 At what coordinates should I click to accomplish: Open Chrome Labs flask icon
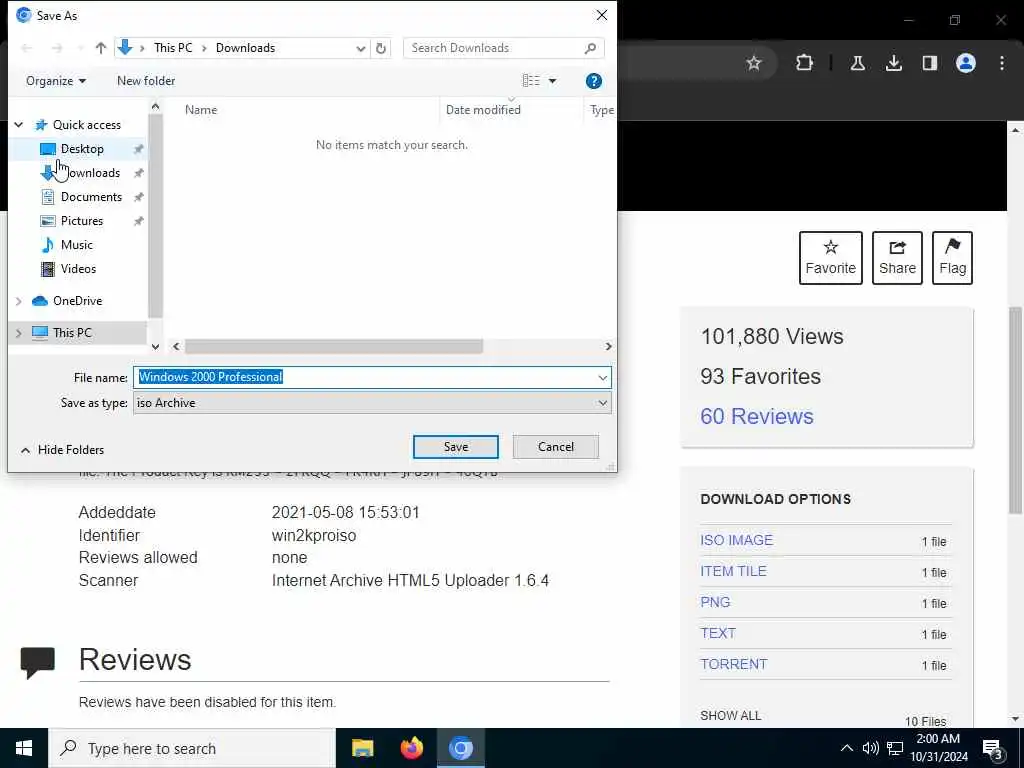pos(858,63)
